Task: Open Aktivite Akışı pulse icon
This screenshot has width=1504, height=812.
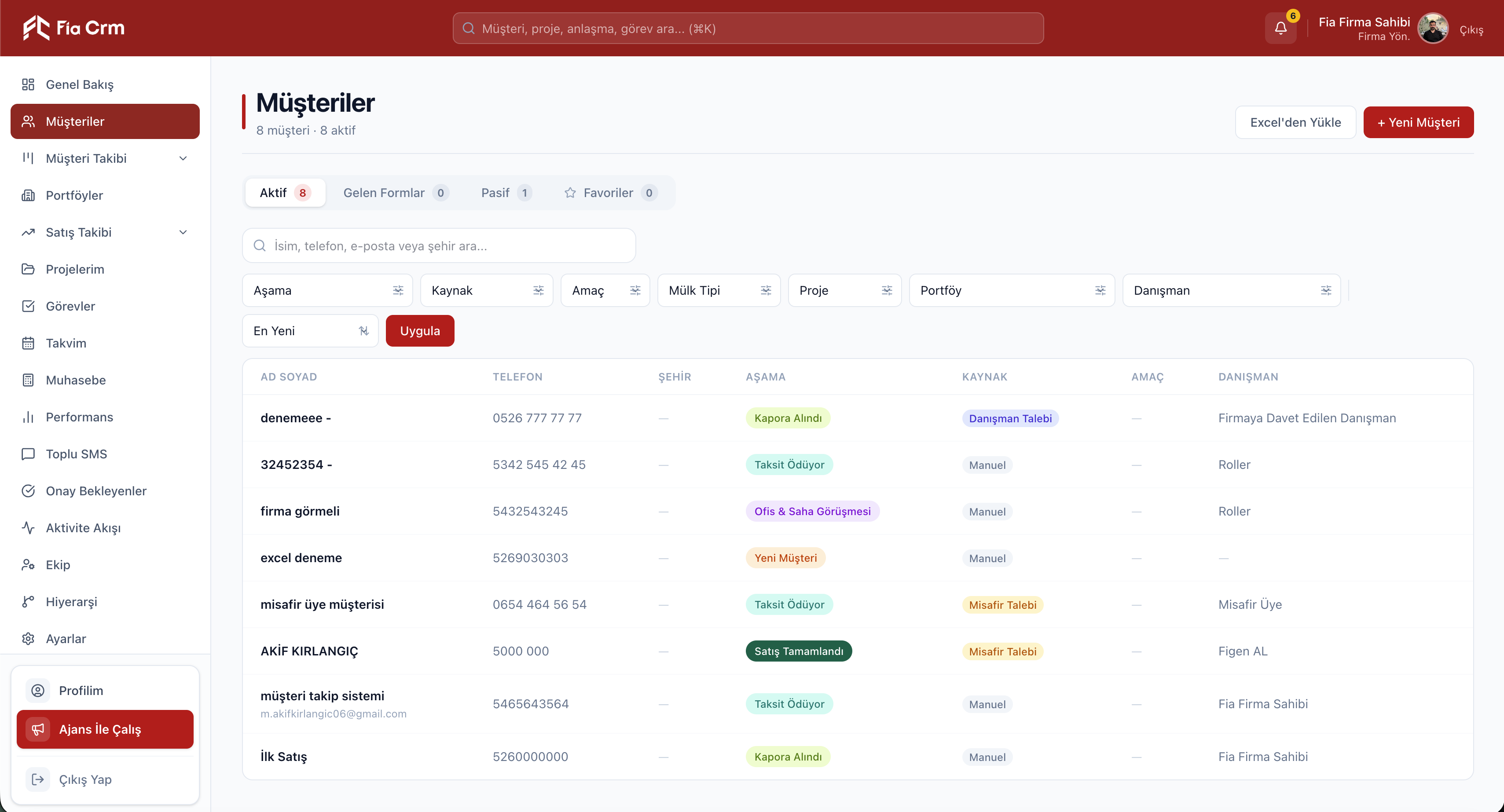Action: (28, 528)
